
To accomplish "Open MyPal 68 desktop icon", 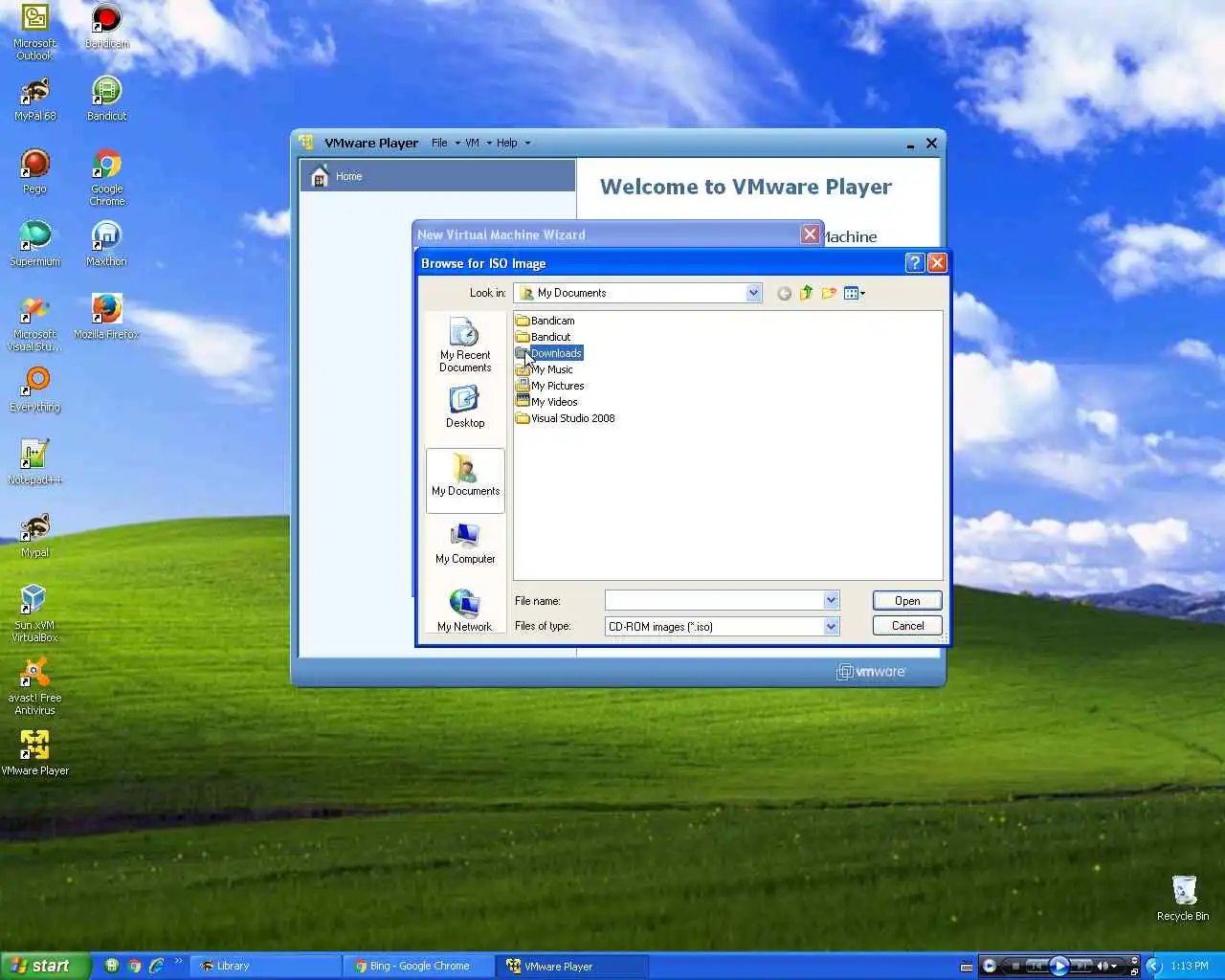I will tap(35, 100).
